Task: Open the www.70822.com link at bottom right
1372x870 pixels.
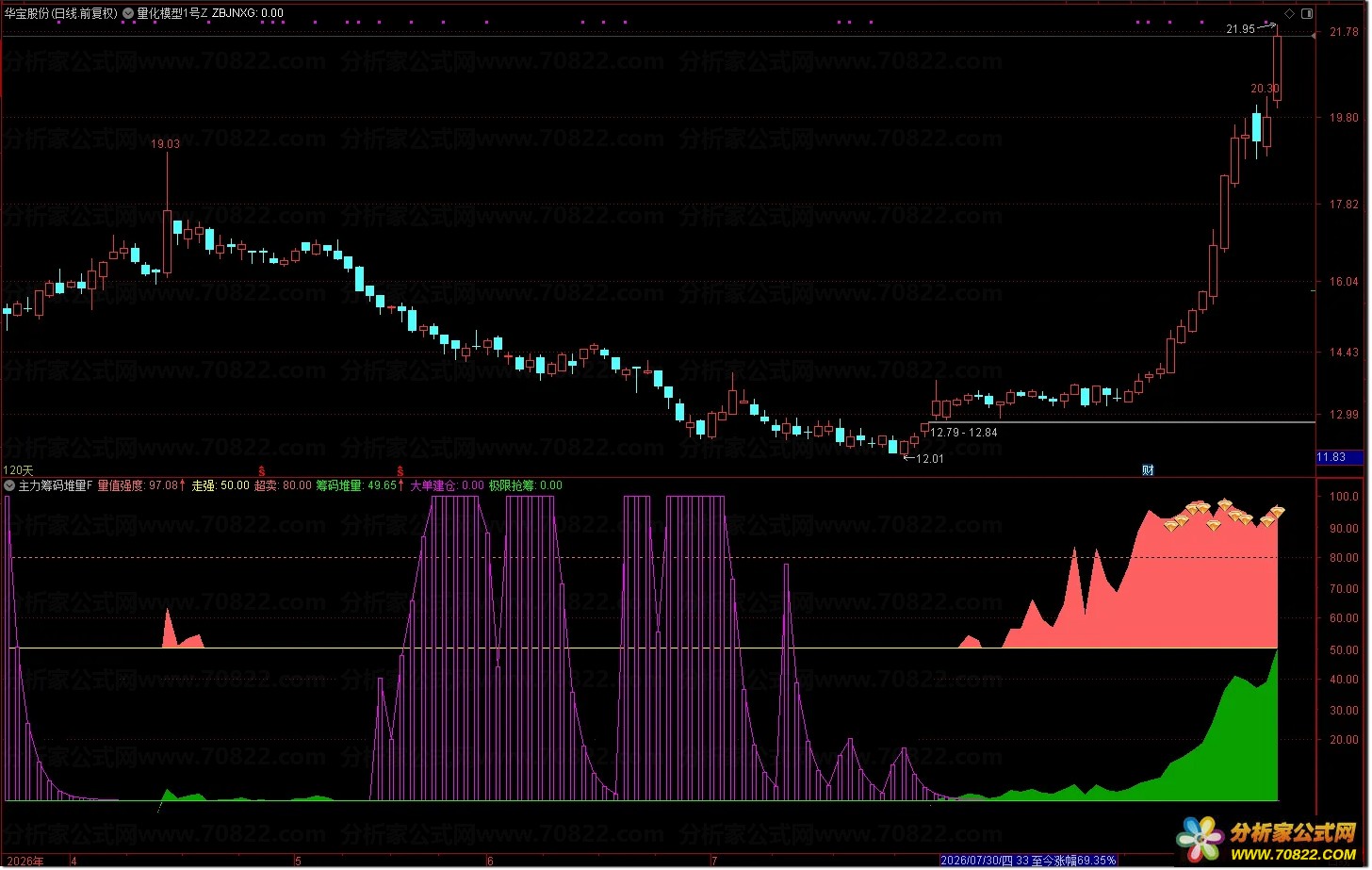Action: 1295,854
